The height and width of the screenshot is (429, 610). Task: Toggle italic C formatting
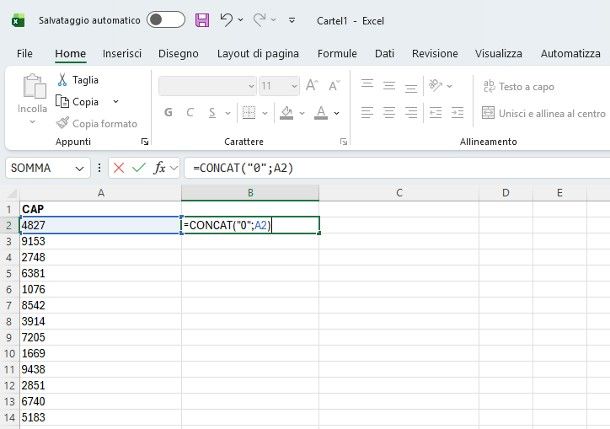(x=190, y=112)
